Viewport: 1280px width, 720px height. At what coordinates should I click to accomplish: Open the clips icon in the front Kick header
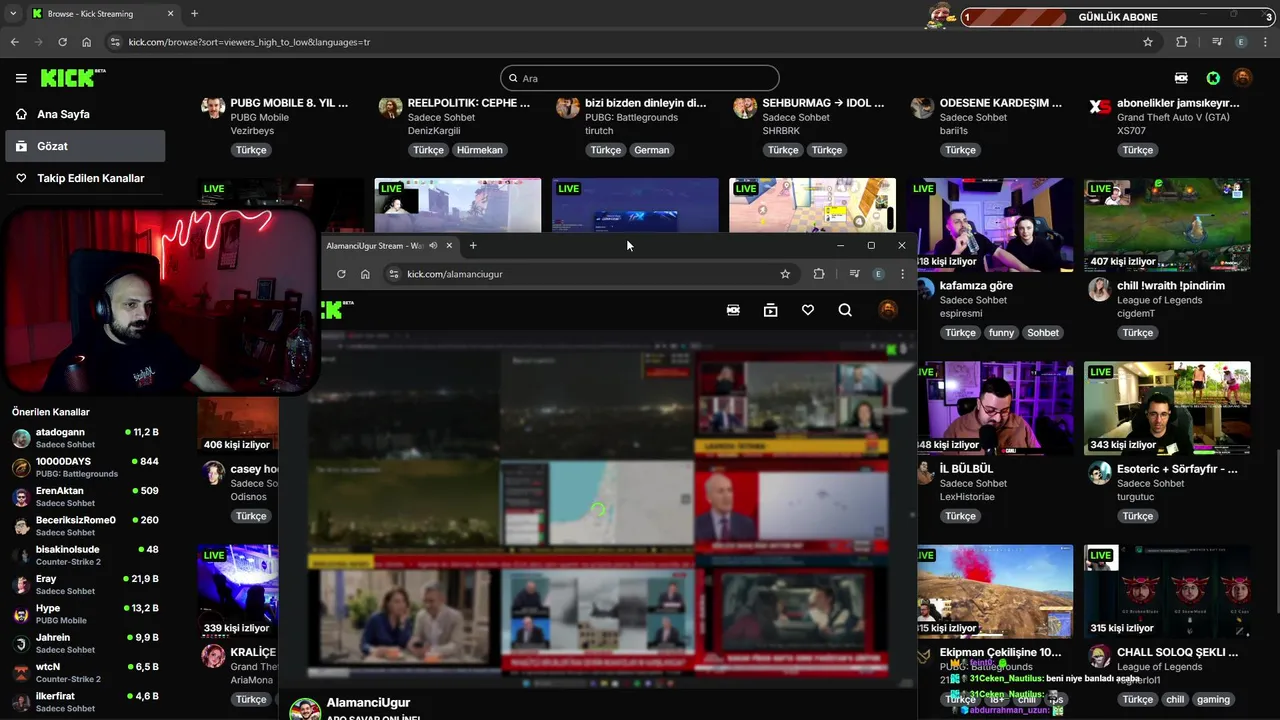(770, 310)
